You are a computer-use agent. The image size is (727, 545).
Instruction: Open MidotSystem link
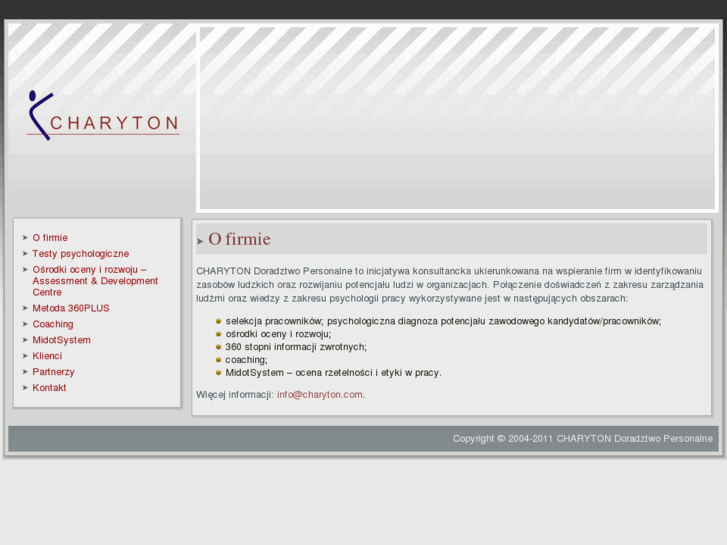tap(62, 340)
